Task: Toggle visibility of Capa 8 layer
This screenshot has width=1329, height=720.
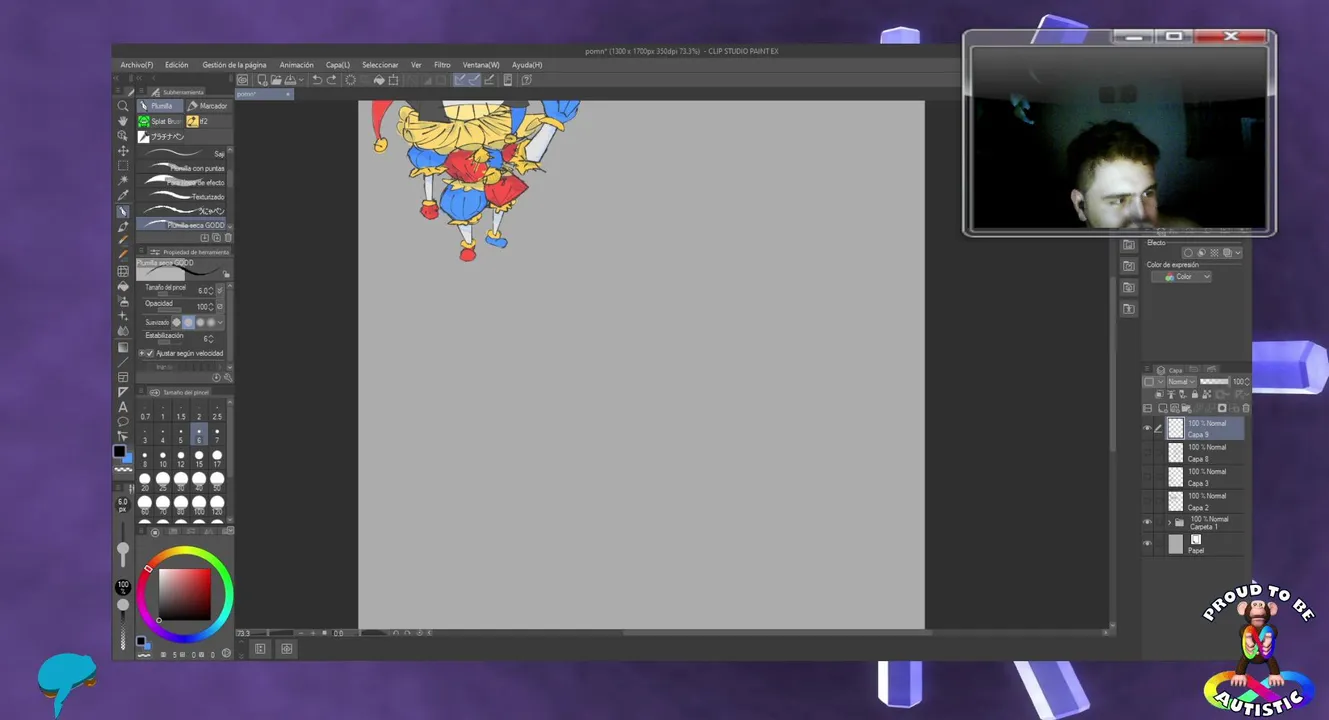Action: [1147, 452]
